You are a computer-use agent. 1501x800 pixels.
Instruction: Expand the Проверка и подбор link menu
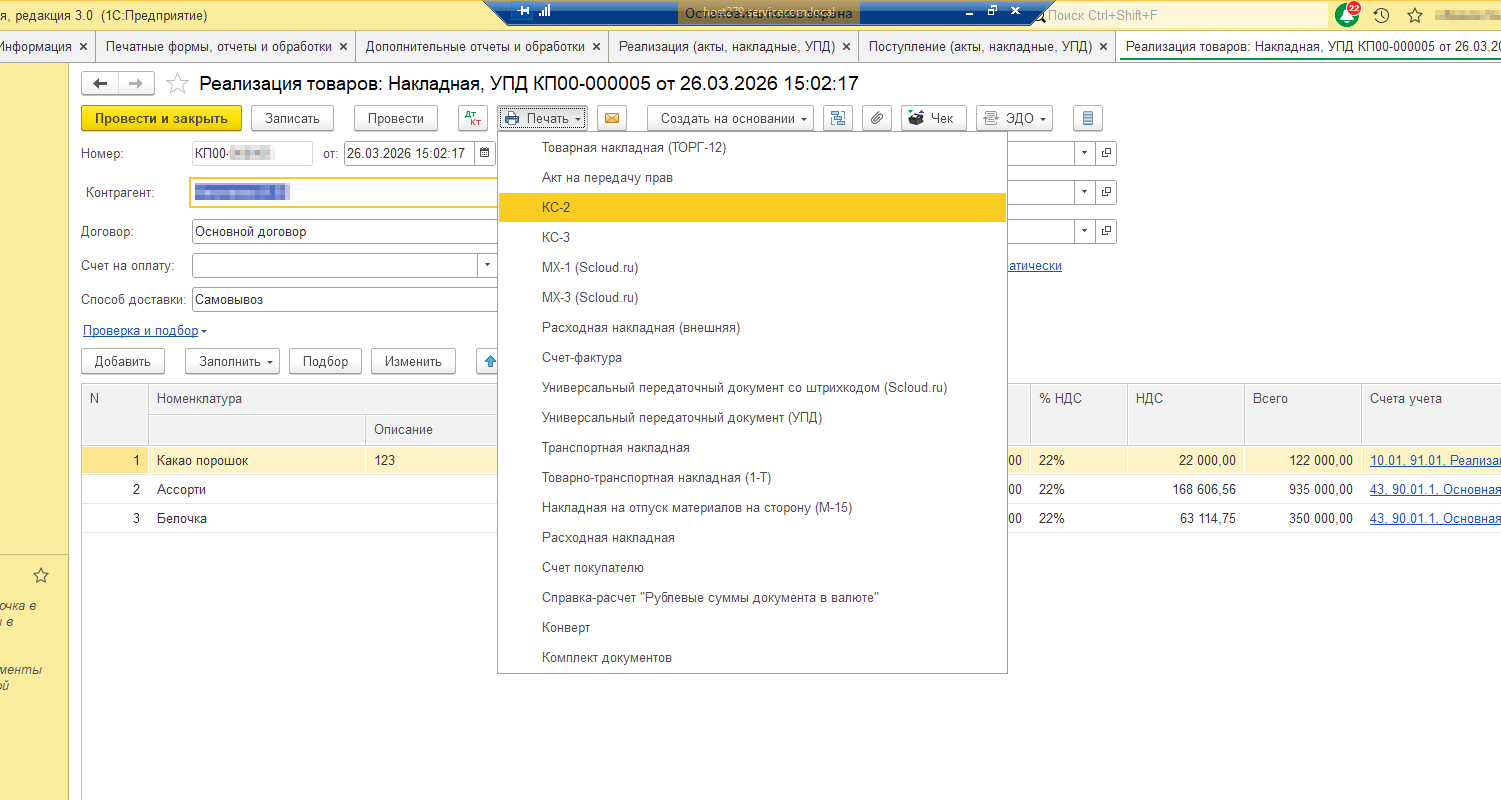[x=145, y=330]
